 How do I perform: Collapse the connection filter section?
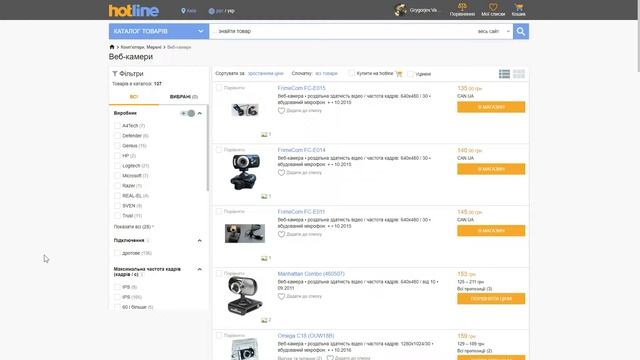click(200, 240)
